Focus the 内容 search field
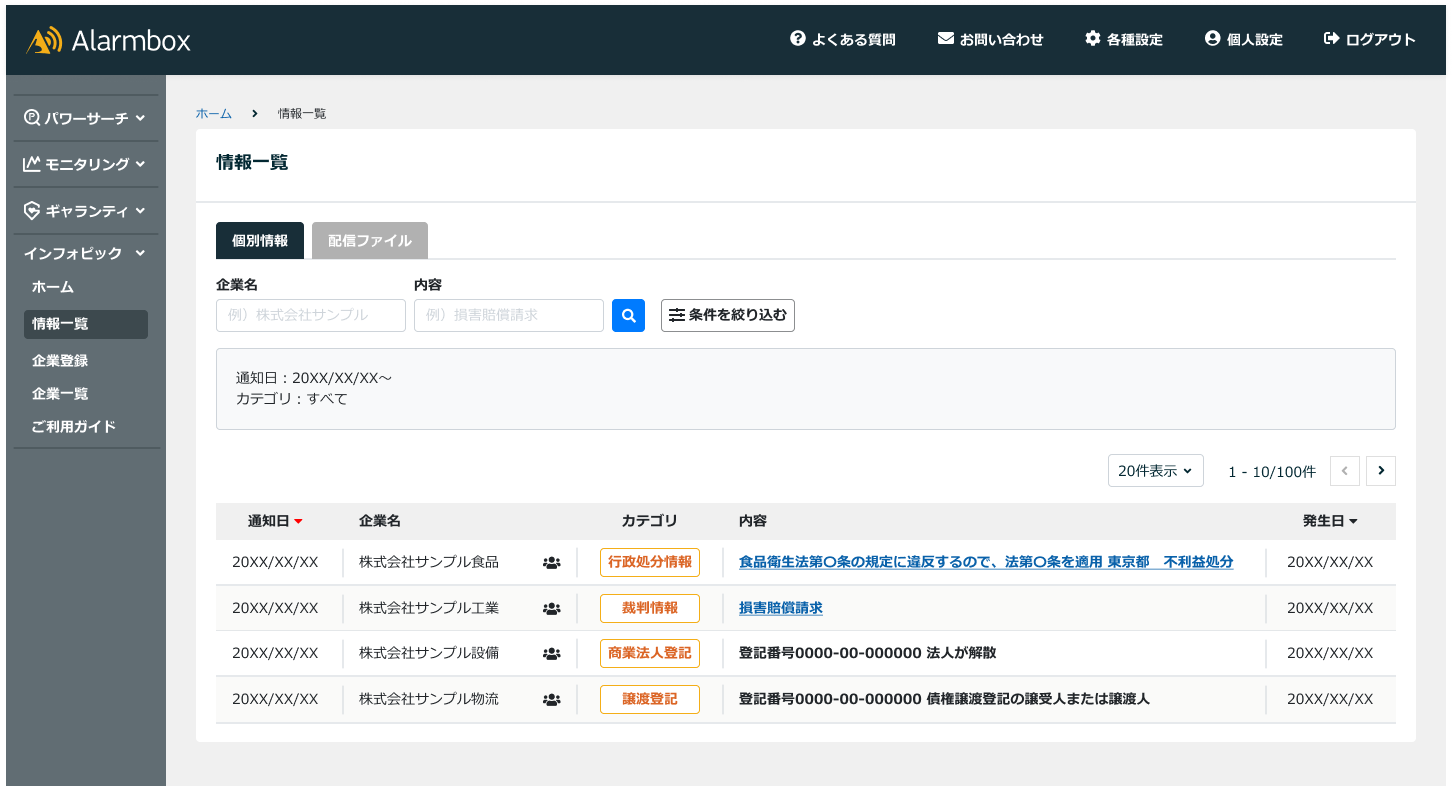The image size is (1452, 786). click(x=509, y=315)
